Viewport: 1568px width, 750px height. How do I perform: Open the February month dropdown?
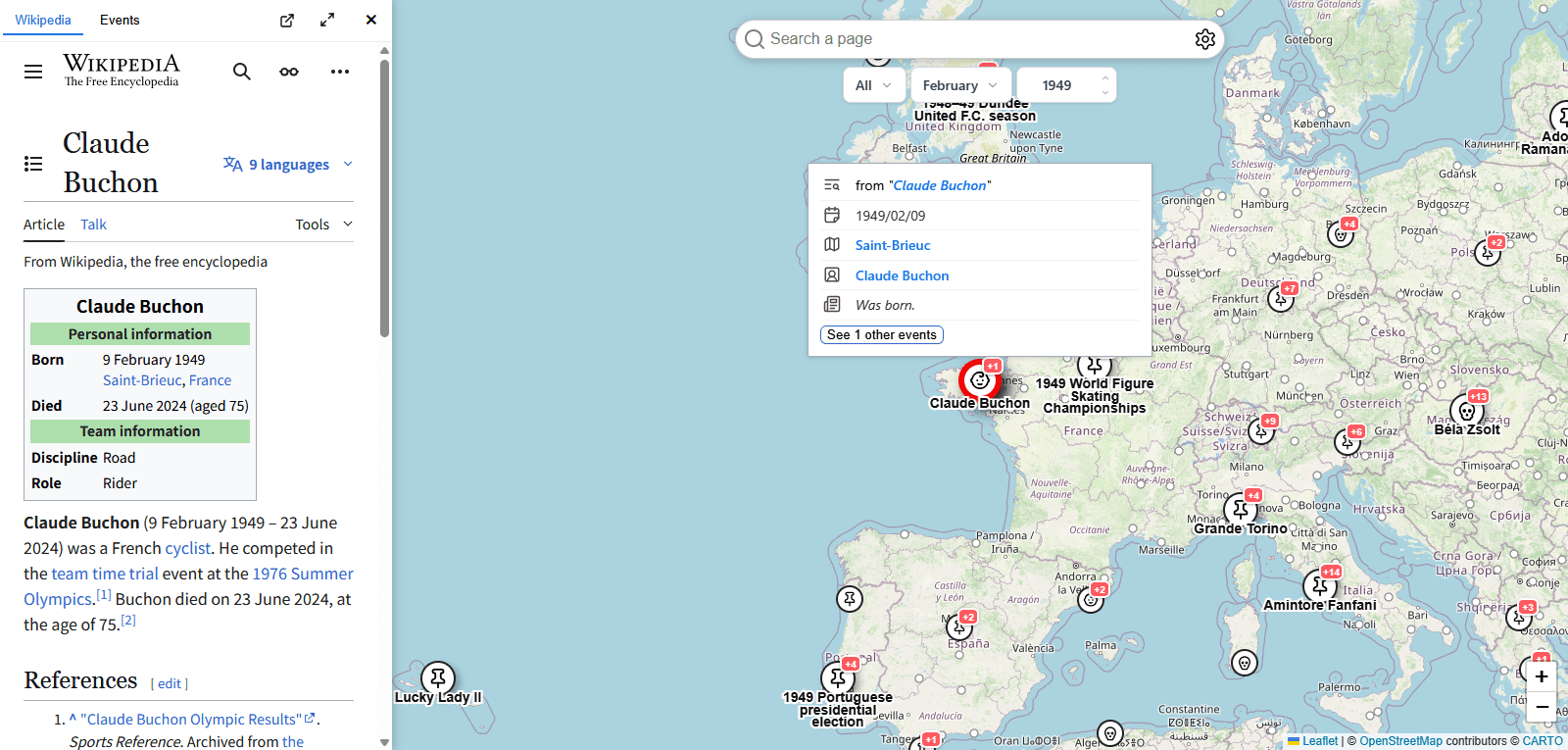959,85
